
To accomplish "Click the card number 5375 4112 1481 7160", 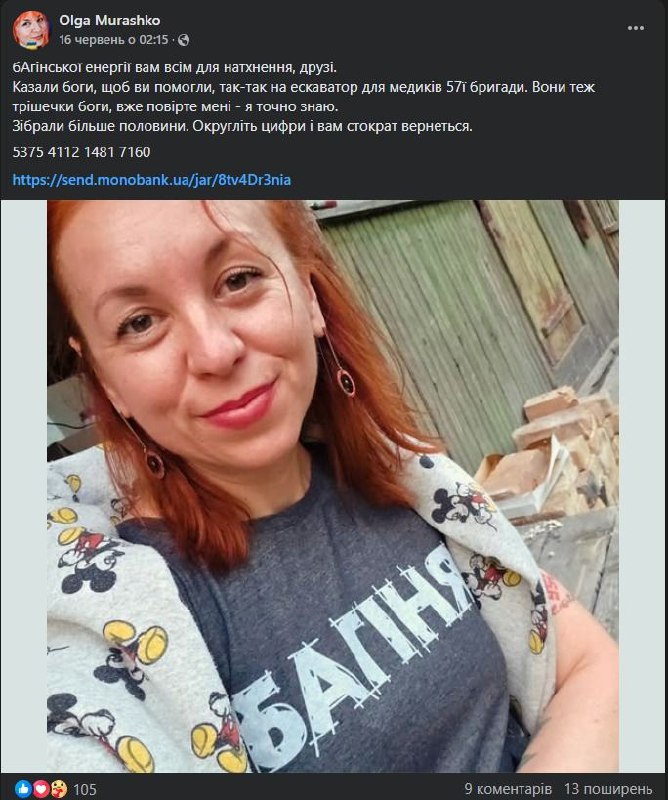I will click(82, 152).
